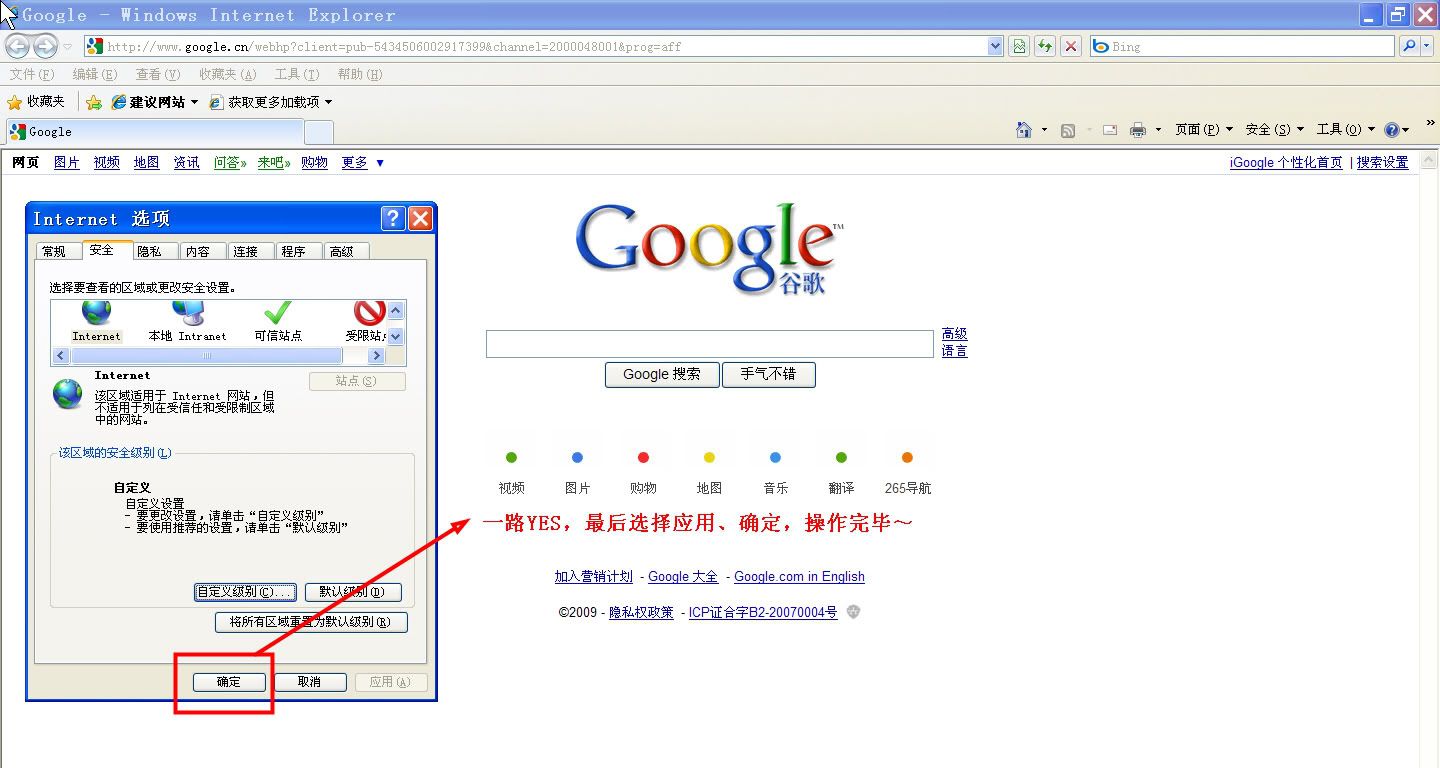Click the address bar URL field

[535, 46]
